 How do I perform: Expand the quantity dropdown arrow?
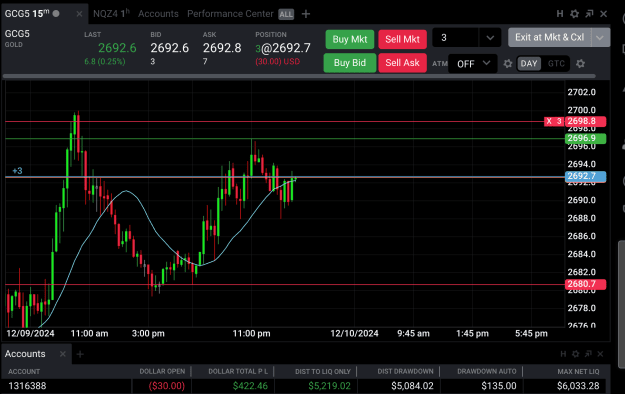click(490, 38)
